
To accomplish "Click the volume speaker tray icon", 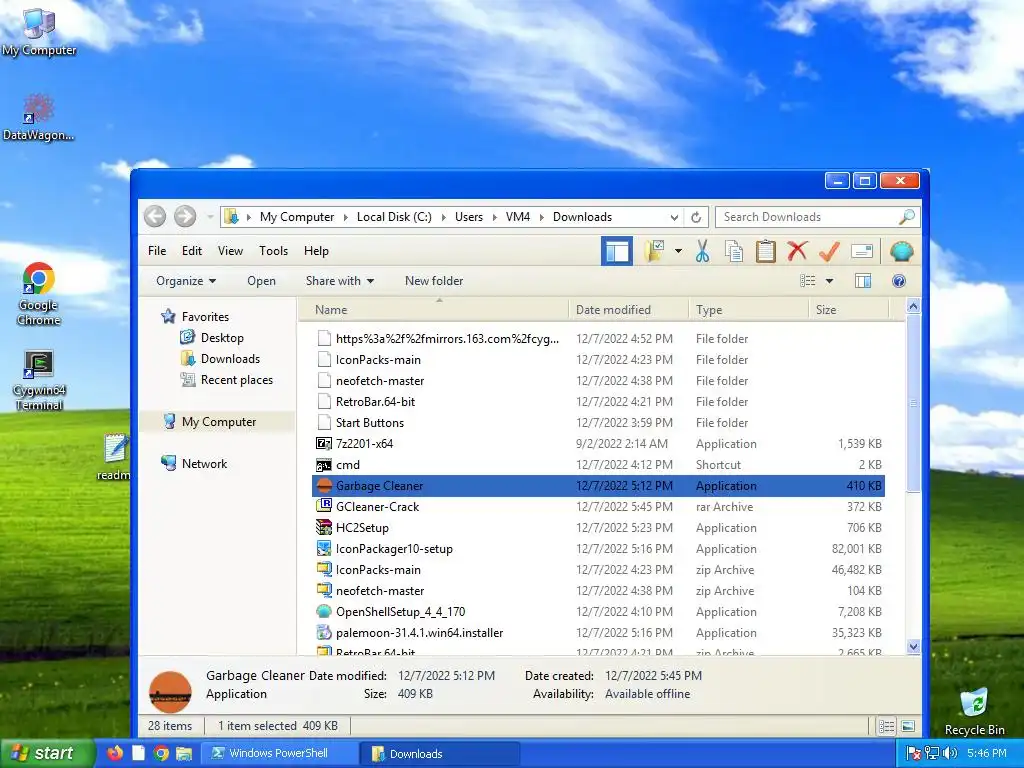I will click(951, 753).
